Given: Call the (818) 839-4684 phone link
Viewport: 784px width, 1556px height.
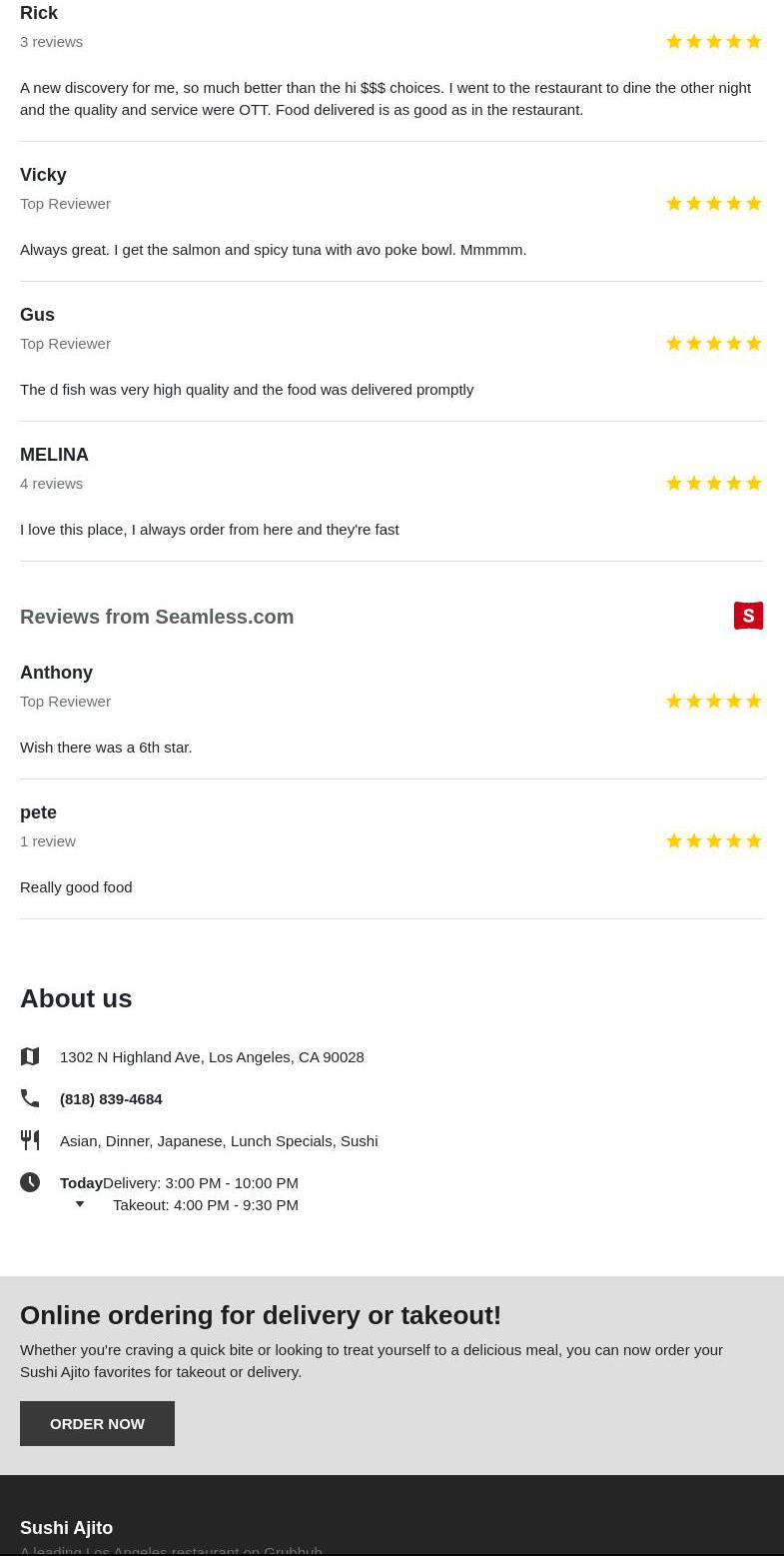Looking at the screenshot, I should coord(111,1098).
